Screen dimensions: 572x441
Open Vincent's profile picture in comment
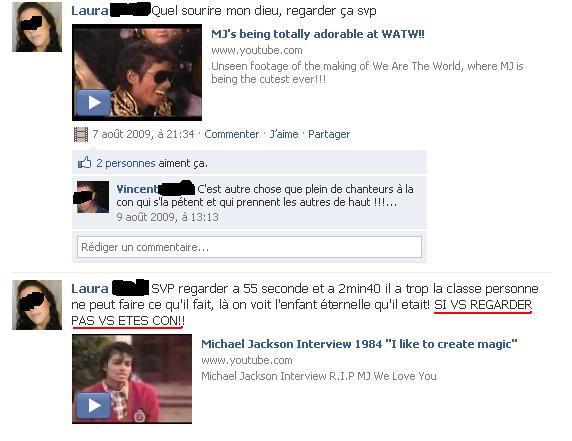click(93, 197)
